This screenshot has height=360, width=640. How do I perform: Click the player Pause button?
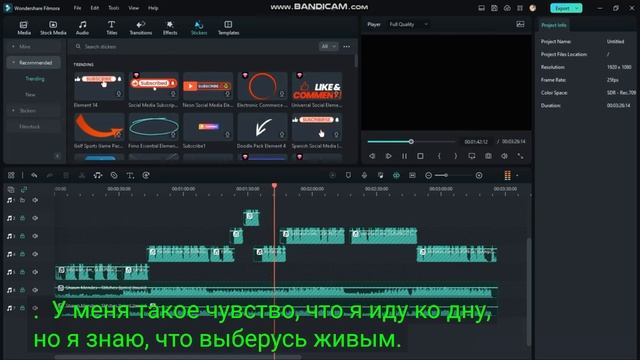click(x=404, y=156)
